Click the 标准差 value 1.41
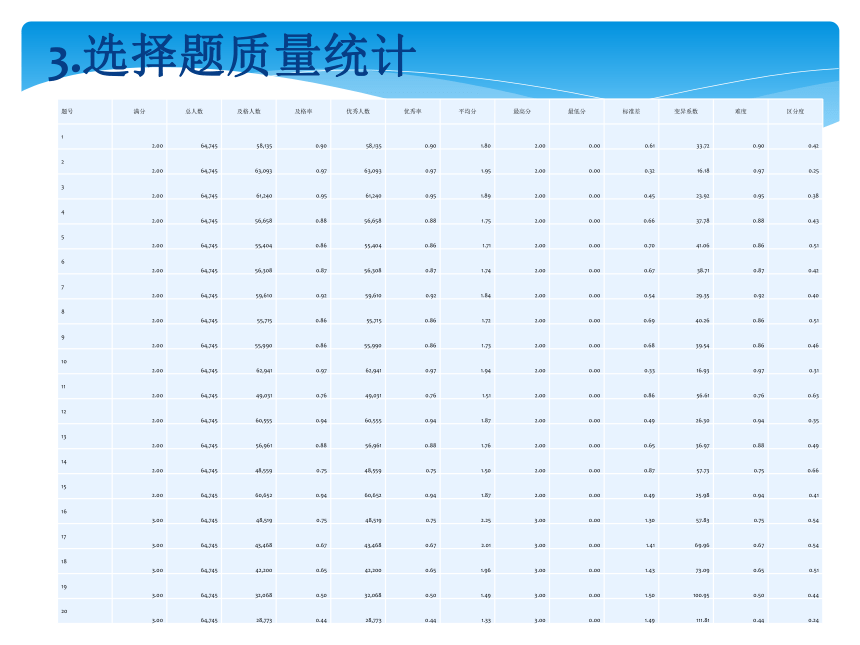The width and height of the screenshot is (860, 645). (x=650, y=546)
